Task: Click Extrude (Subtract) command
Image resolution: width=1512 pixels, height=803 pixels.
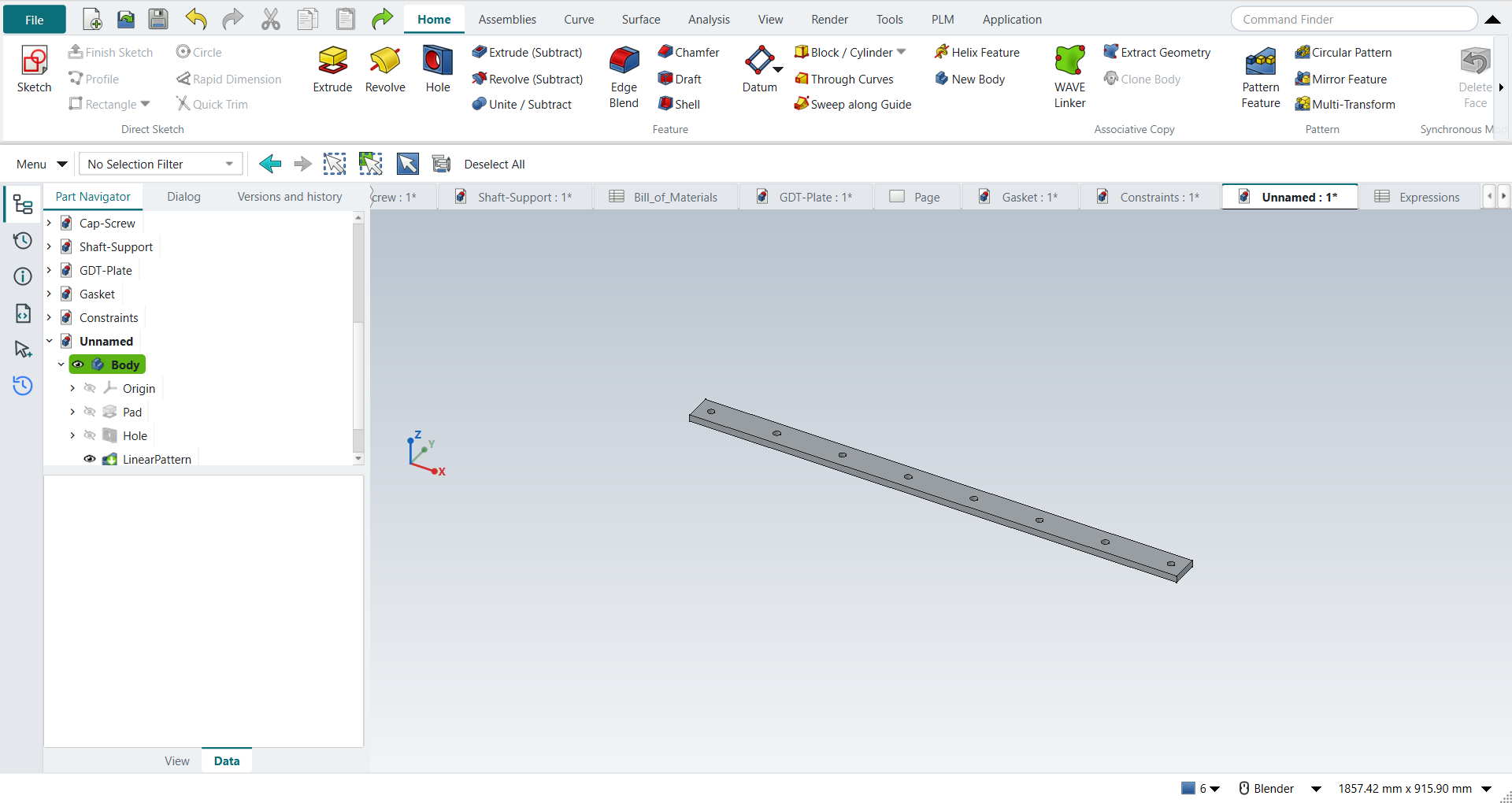Action: point(527,52)
